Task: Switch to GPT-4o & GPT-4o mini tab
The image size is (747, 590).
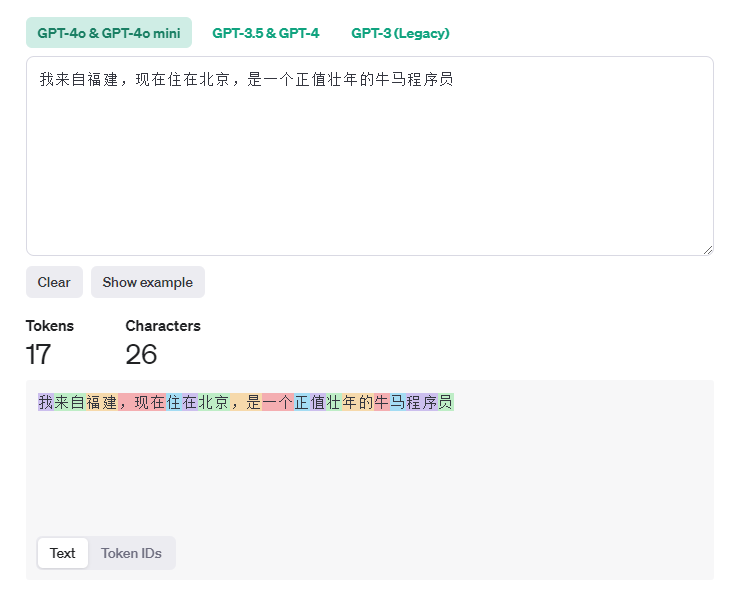Action: tap(109, 33)
